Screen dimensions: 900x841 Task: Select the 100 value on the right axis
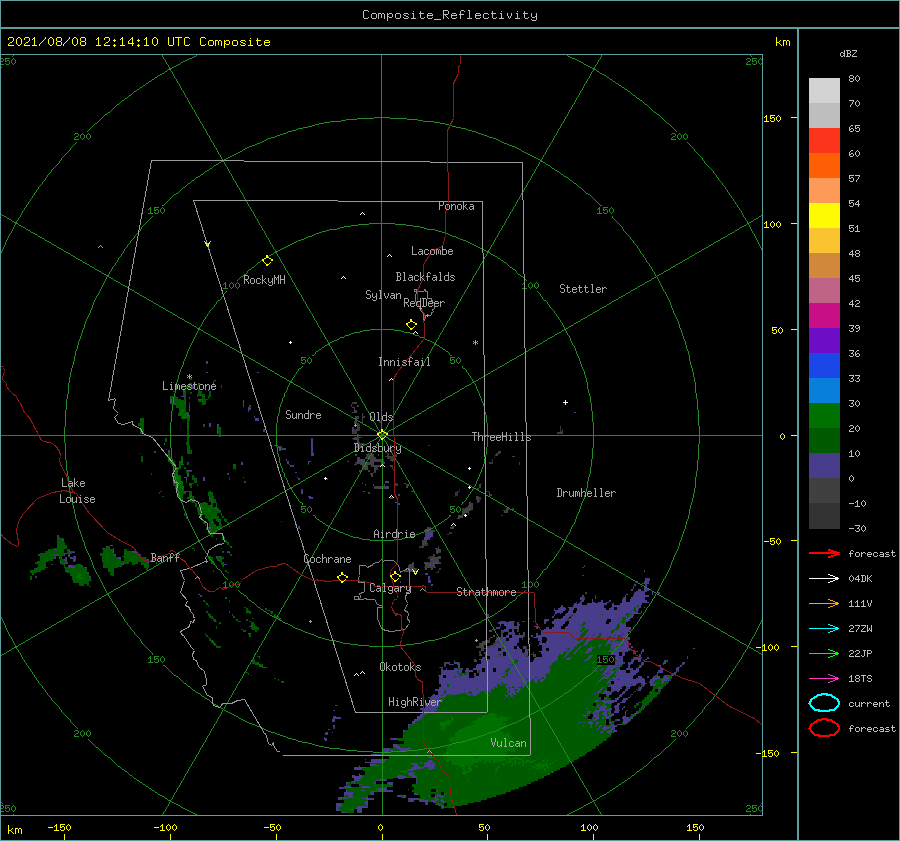point(772,224)
